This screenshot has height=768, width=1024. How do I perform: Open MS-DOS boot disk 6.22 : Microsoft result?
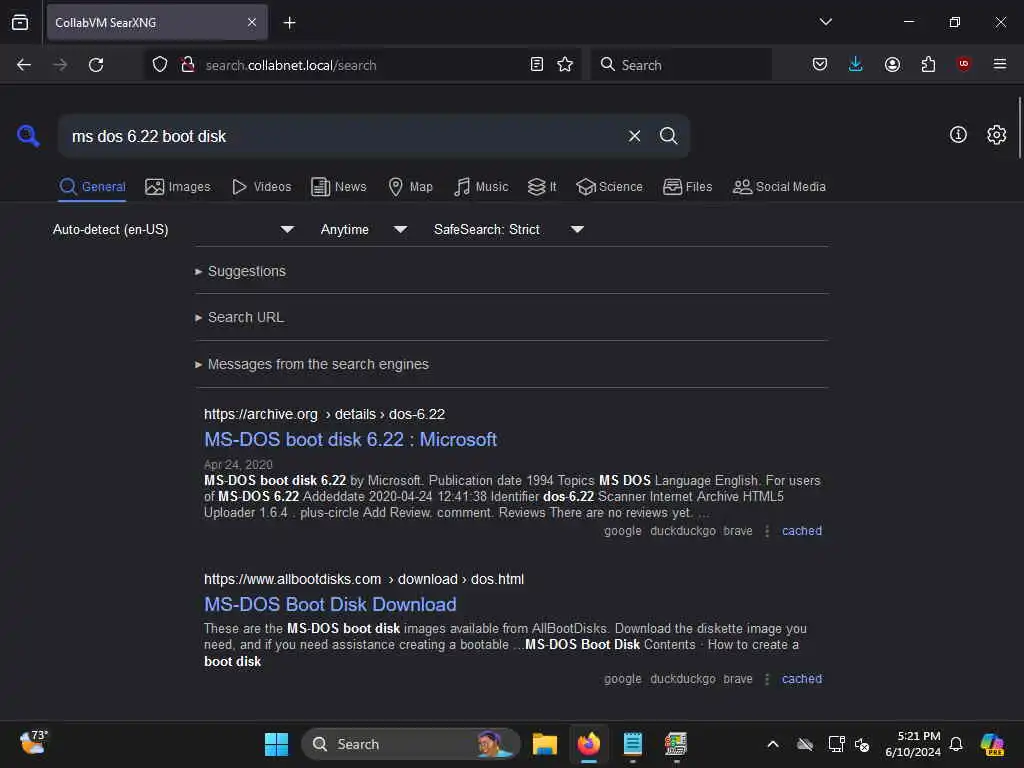[x=350, y=440]
